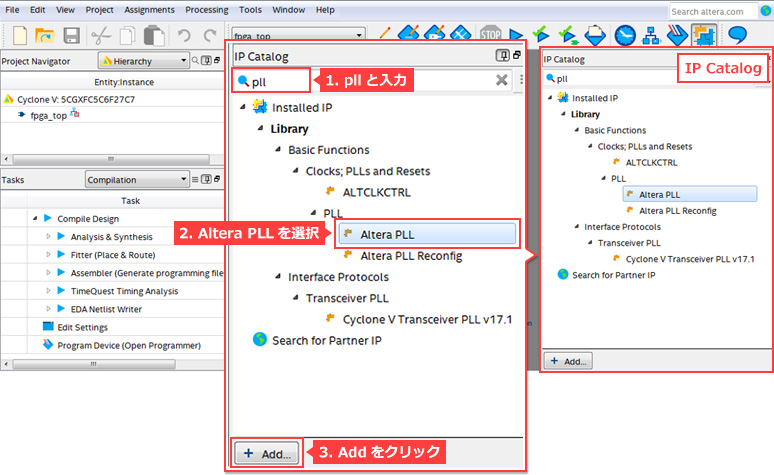Expand the Fitter (Place & Route) task

(x=48, y=255)
